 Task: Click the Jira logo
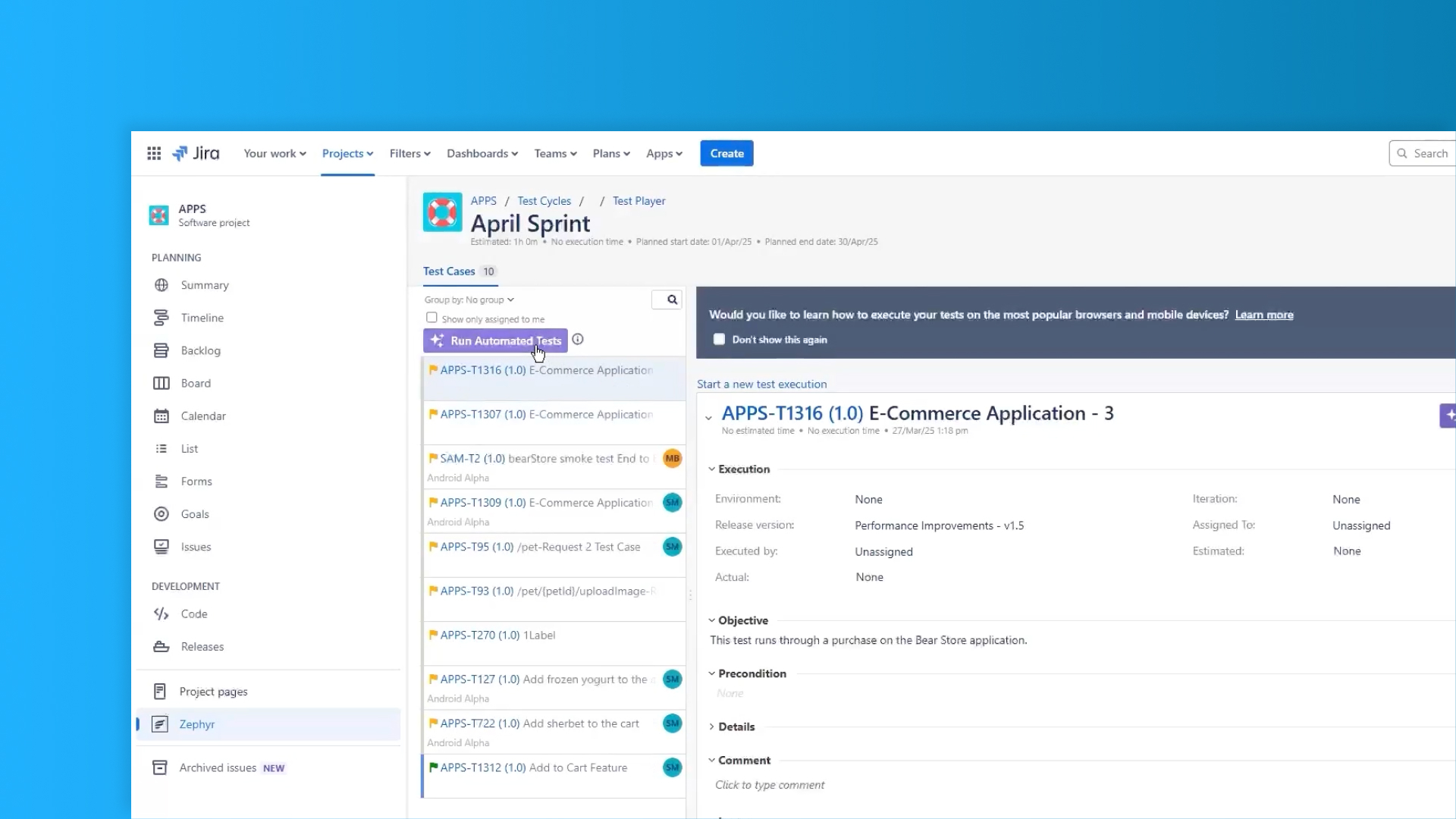[196, 153]
